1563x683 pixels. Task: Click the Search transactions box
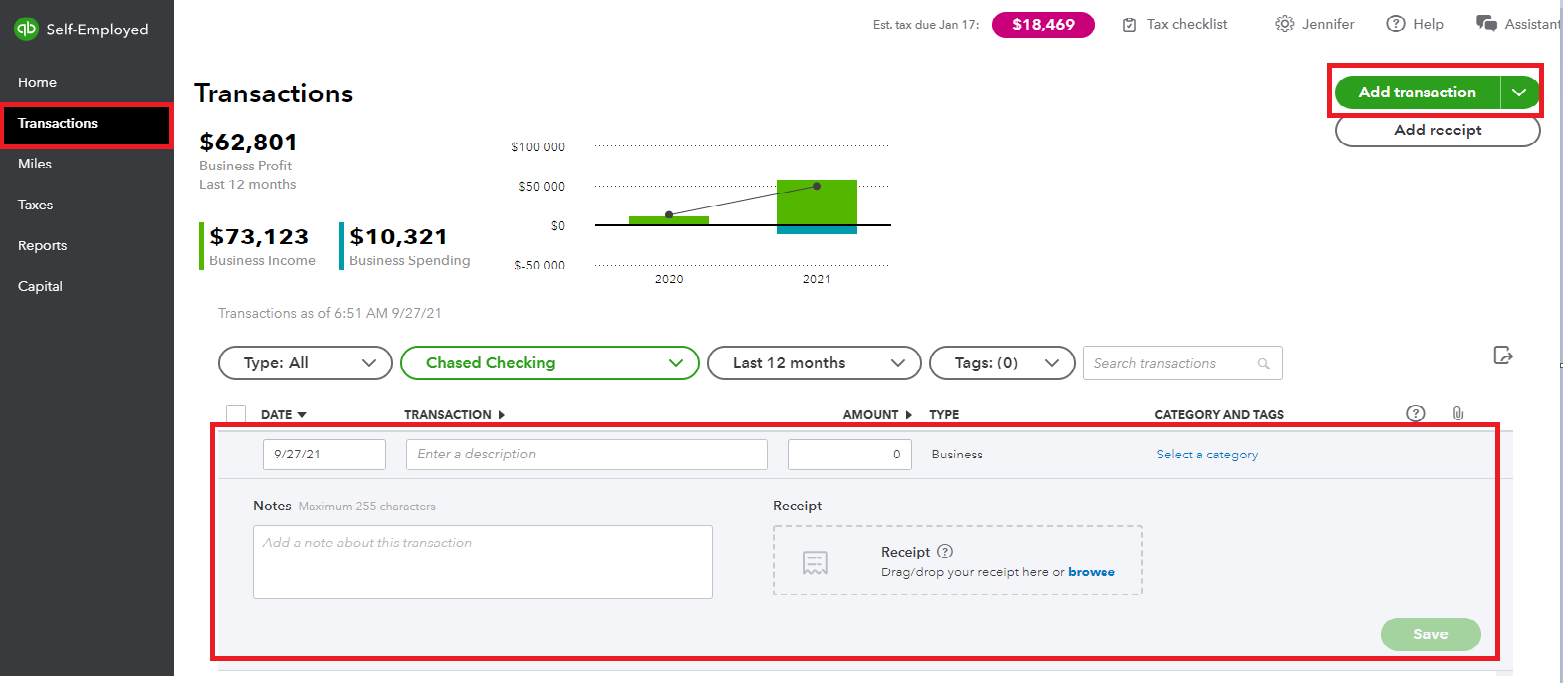coord(1182,363)
